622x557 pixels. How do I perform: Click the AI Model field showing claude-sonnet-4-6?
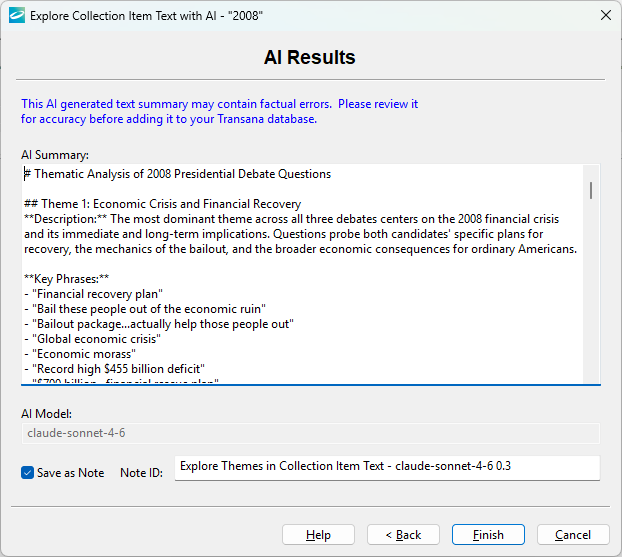coord(310,433)
